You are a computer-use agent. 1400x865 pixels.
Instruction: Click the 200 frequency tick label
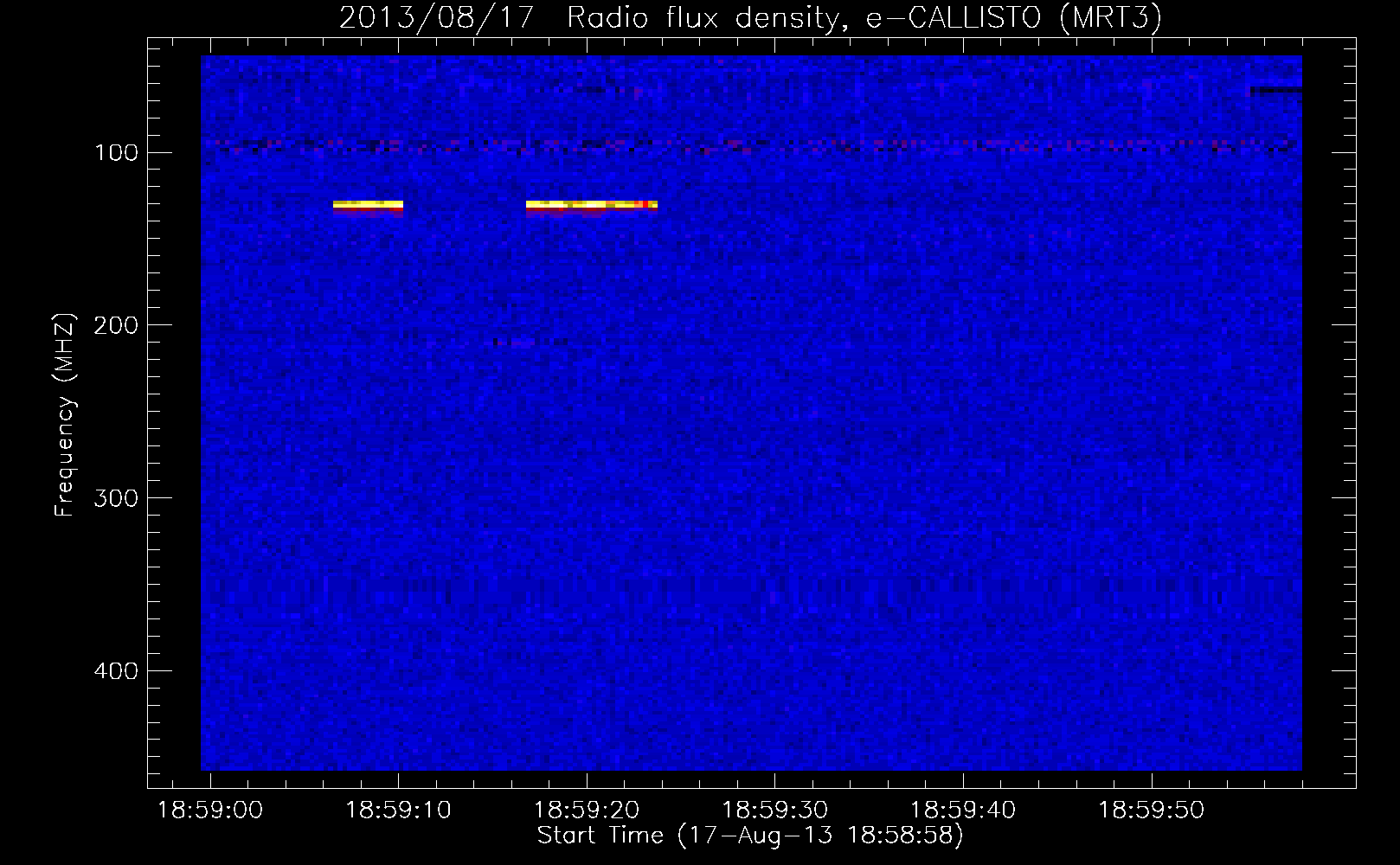point(116,326)
